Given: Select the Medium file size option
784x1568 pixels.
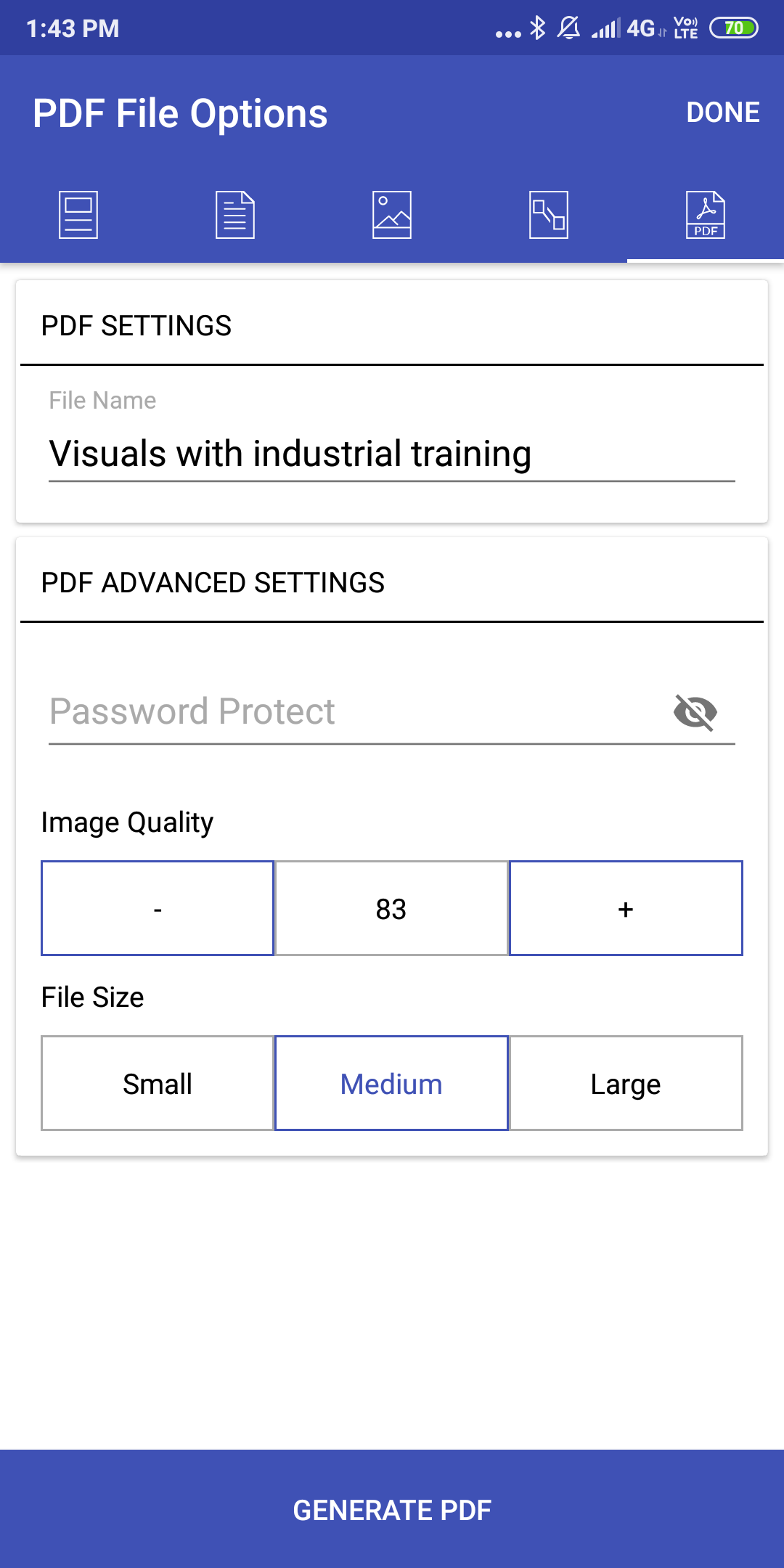Looking at the screenshot, I should click(391, 1083).
